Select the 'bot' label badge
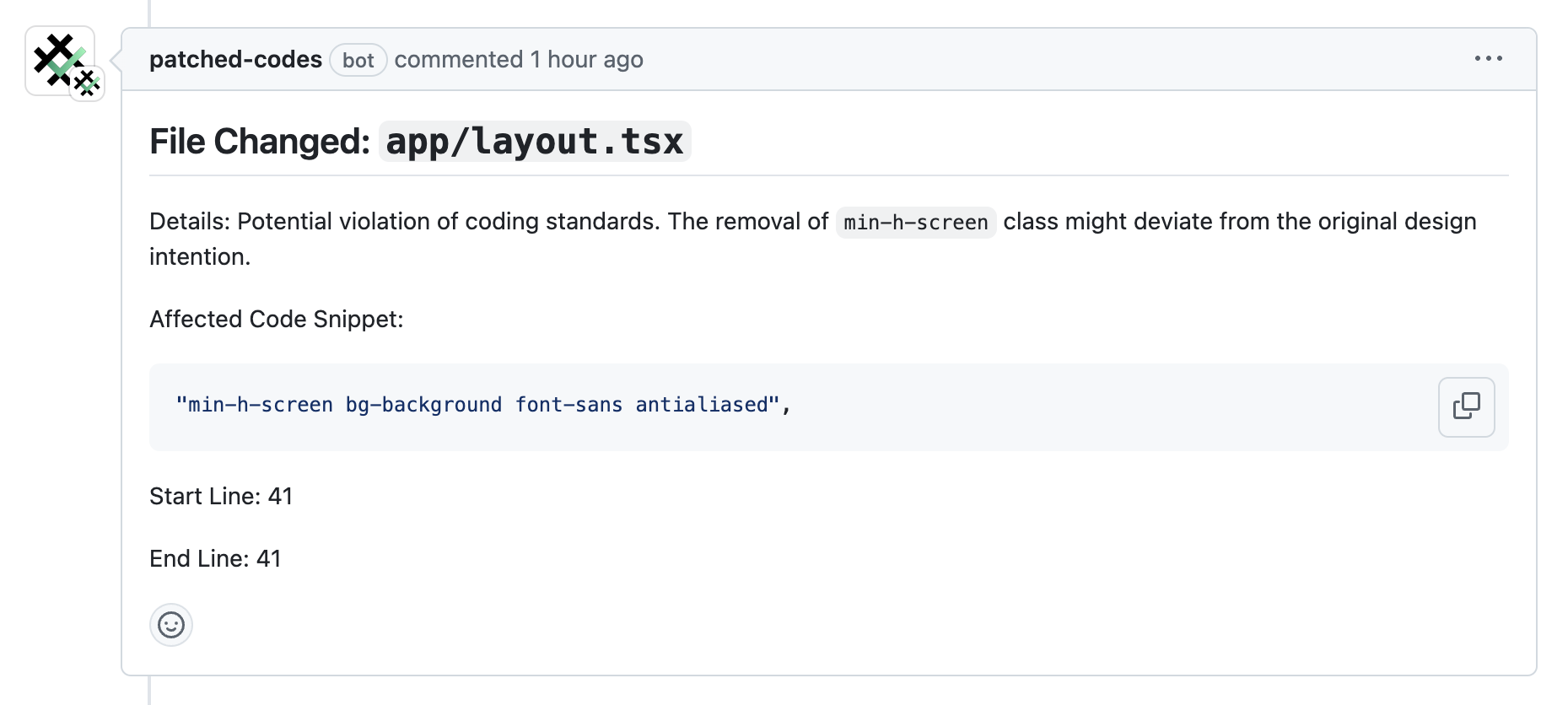 point(358,60)
